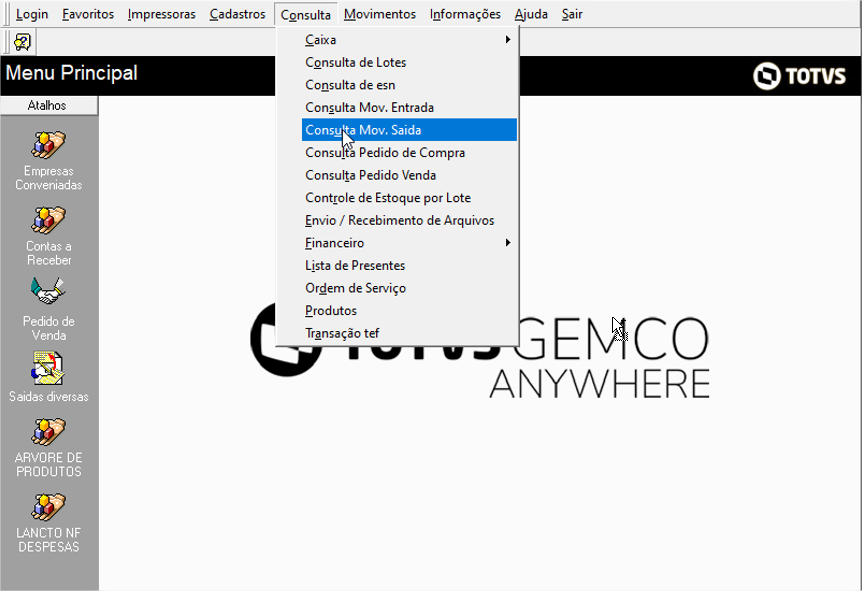Open the Ajuda menu
The height and width of the screenshot is (591, 862).
(531, 14)
